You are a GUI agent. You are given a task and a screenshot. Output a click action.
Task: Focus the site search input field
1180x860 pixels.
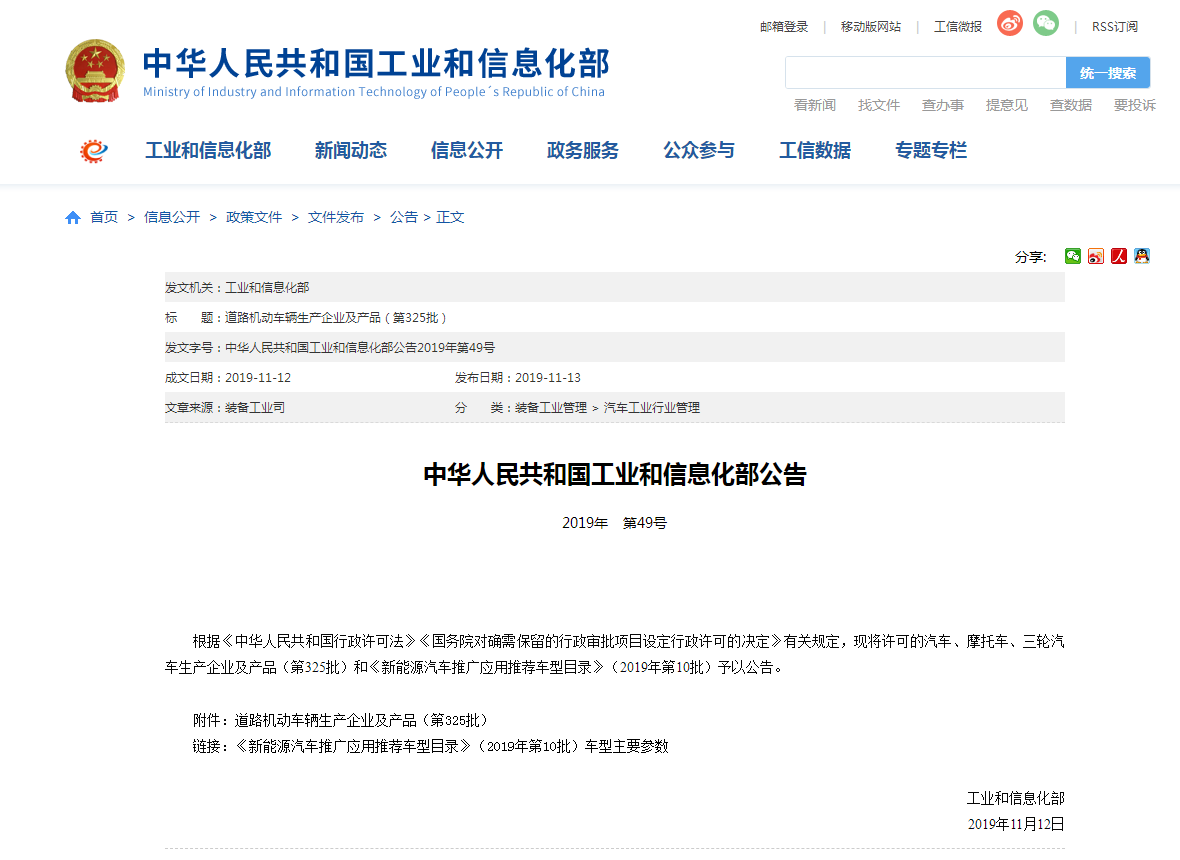coord(926,73)
